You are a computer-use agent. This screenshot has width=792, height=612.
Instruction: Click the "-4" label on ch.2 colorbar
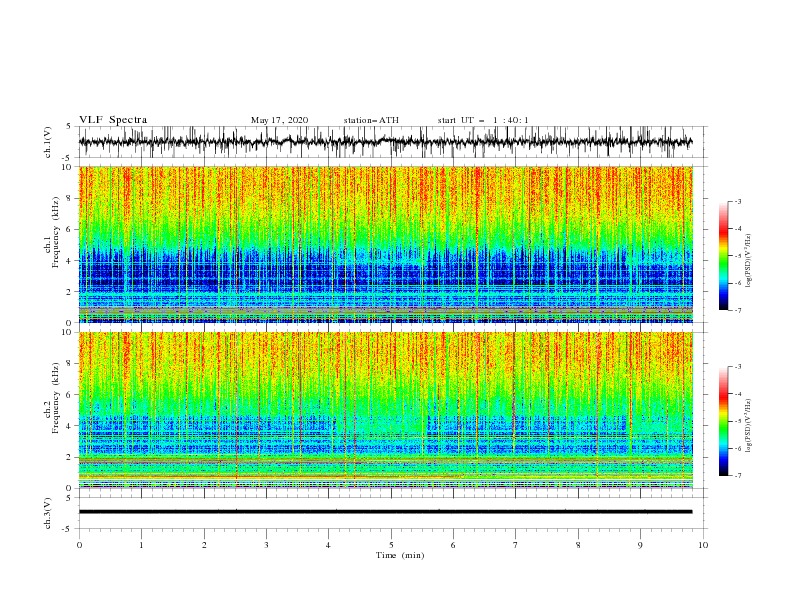coord(738,394)
